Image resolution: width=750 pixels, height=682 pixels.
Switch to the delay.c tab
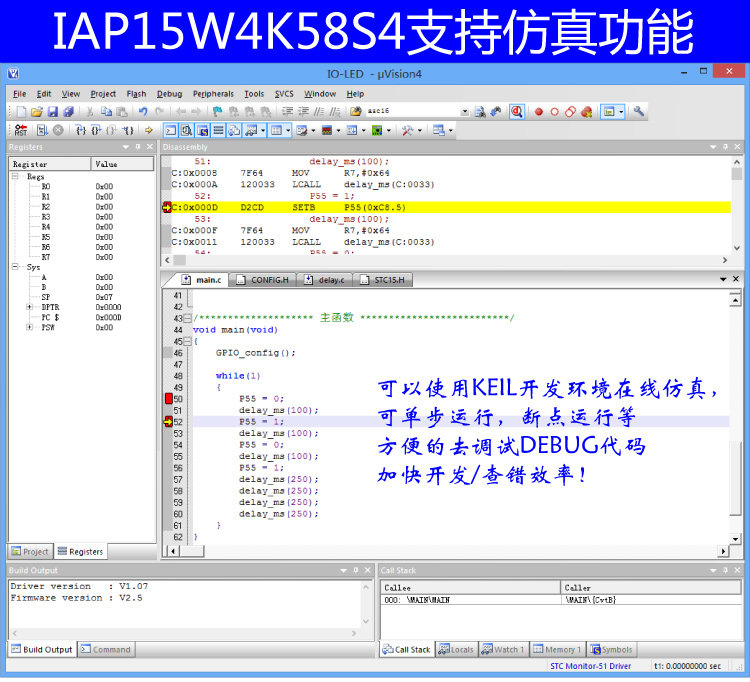coord(324,280)
